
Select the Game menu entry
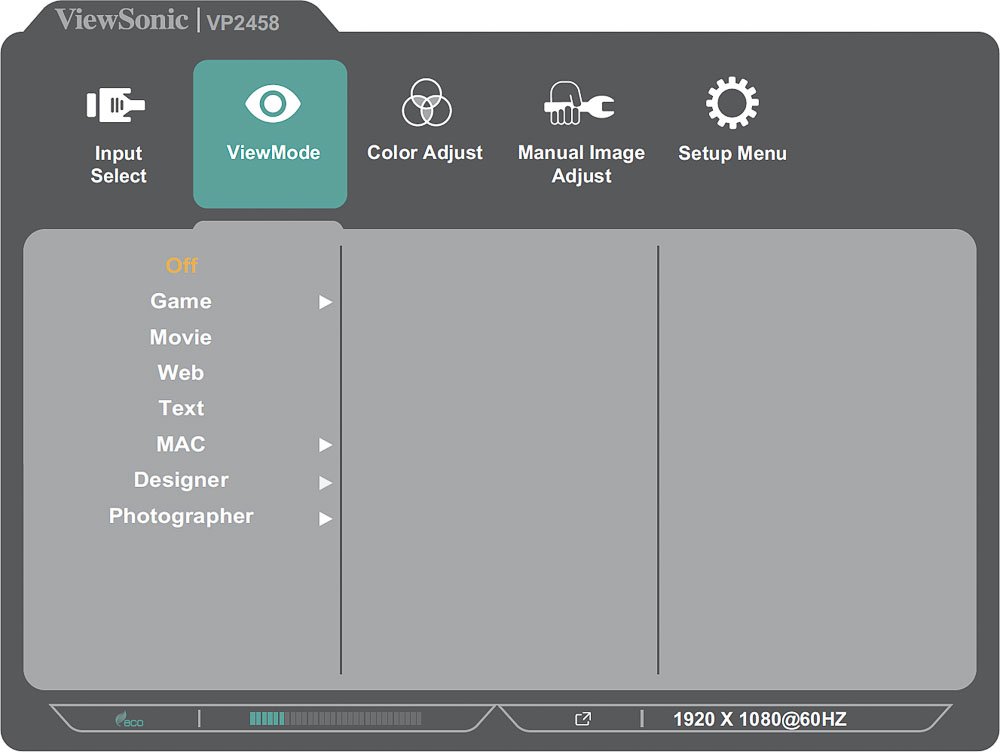tap(181, 302)
